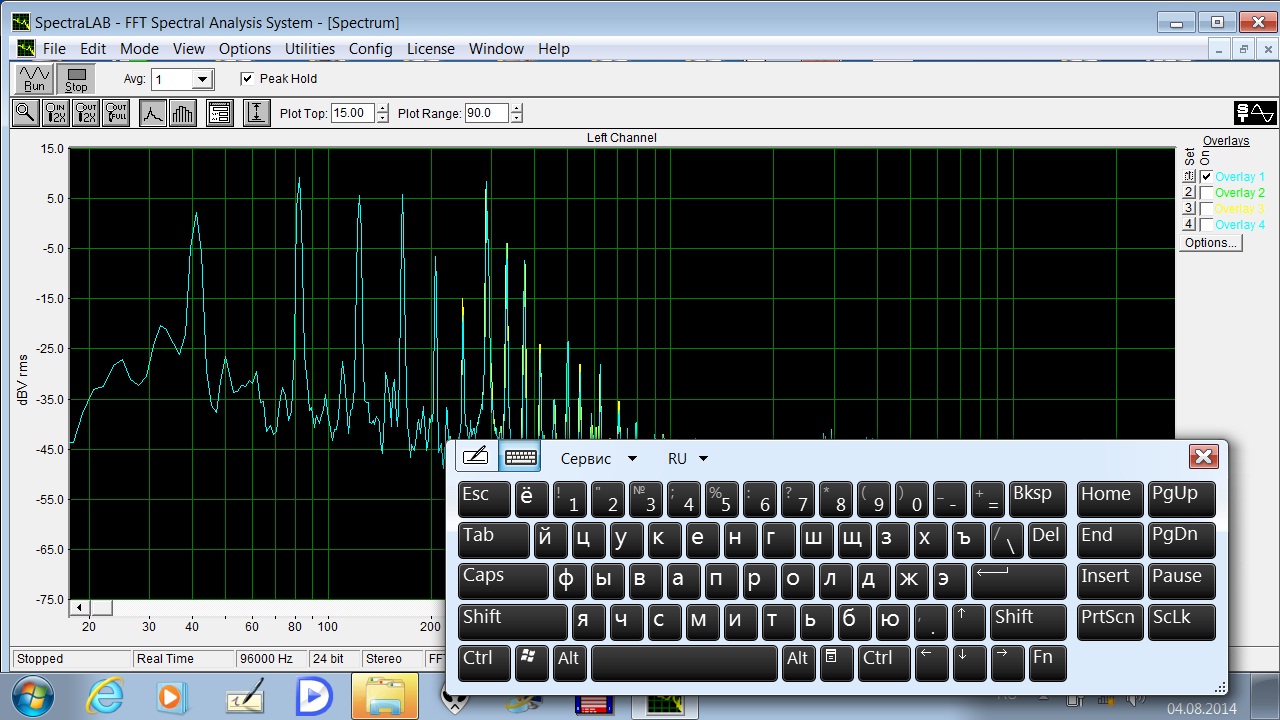This screenshot has width=1280, height=720.
Task: Click the vertical autoscale icon
Action: [x=256, y=113]
